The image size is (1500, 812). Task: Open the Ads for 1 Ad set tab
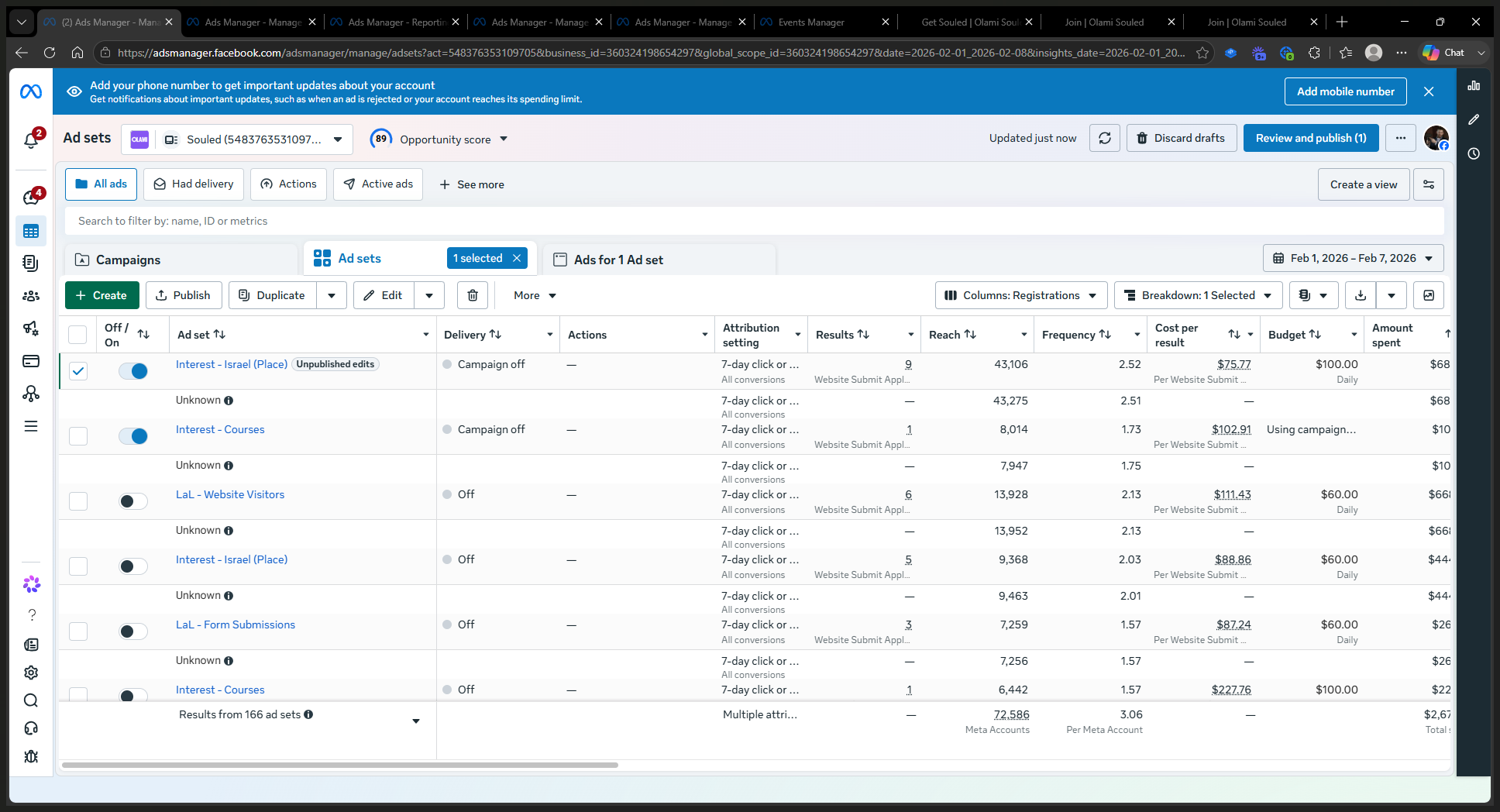[x=659, y=260]
